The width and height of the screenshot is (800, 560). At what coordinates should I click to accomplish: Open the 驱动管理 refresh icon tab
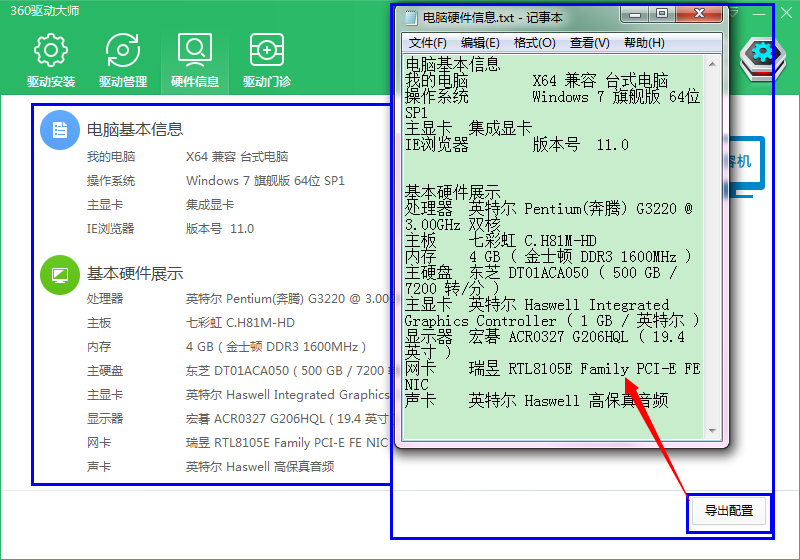click(x=123, y=60)
